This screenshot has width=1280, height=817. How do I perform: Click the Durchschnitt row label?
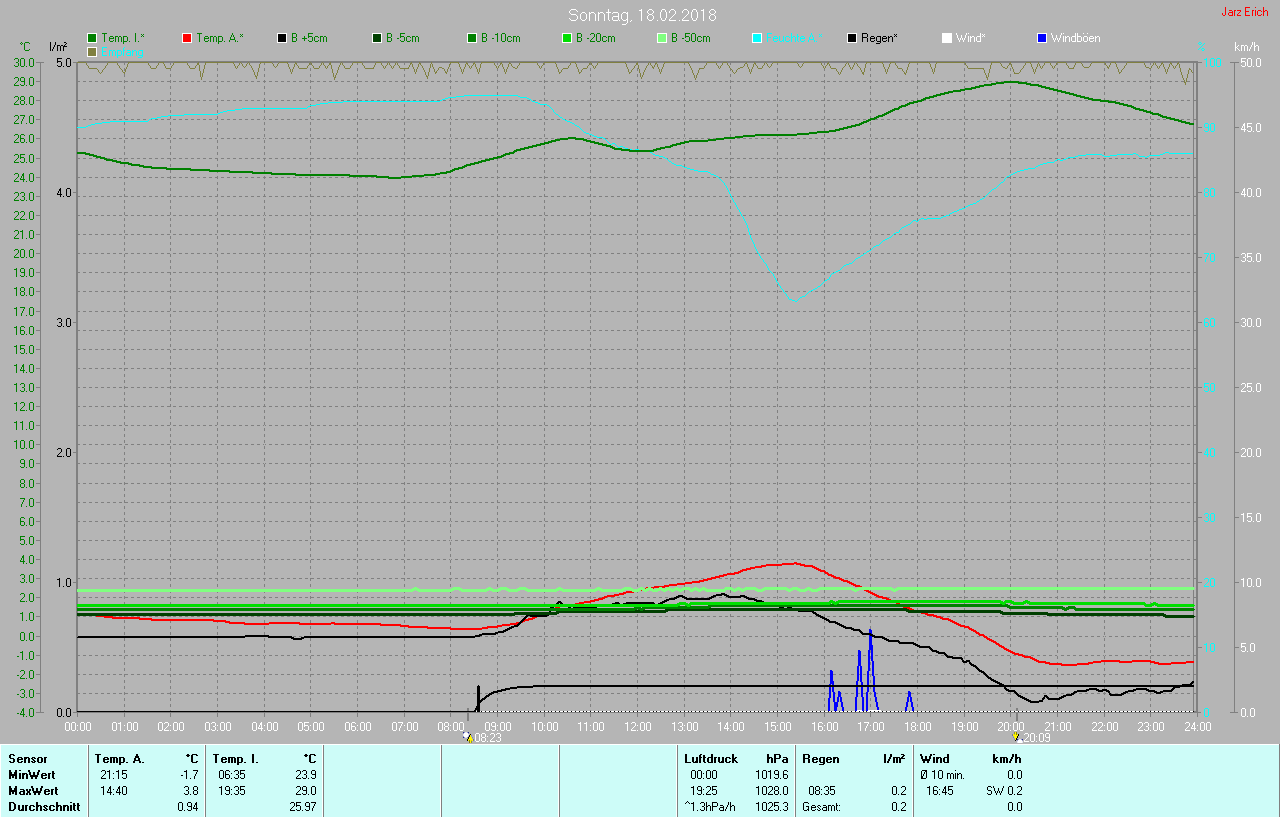click(44, 807)
